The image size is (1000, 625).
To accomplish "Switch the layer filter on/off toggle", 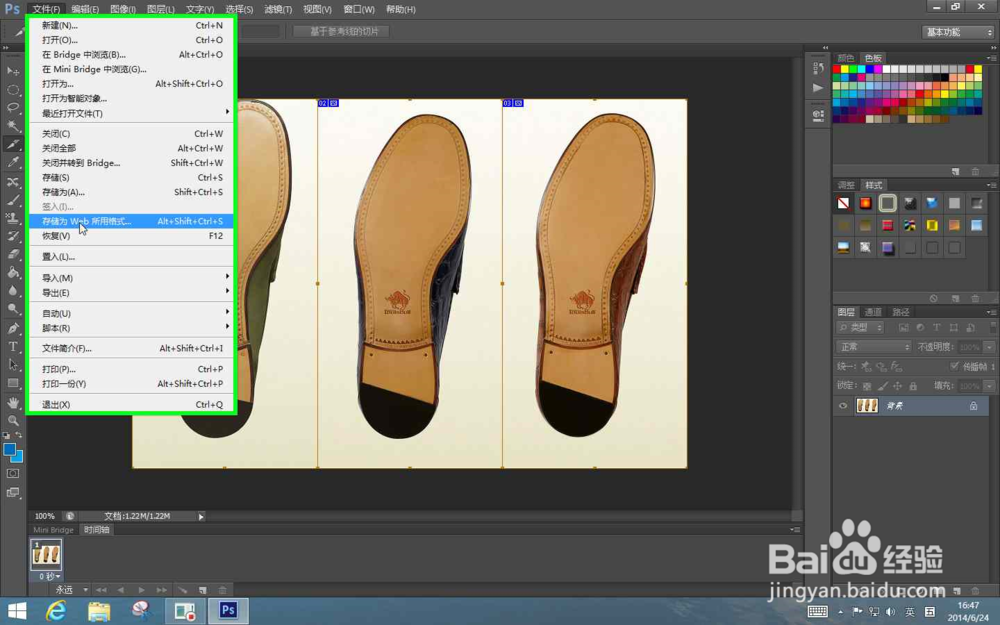I will click(x=993, y=327).
